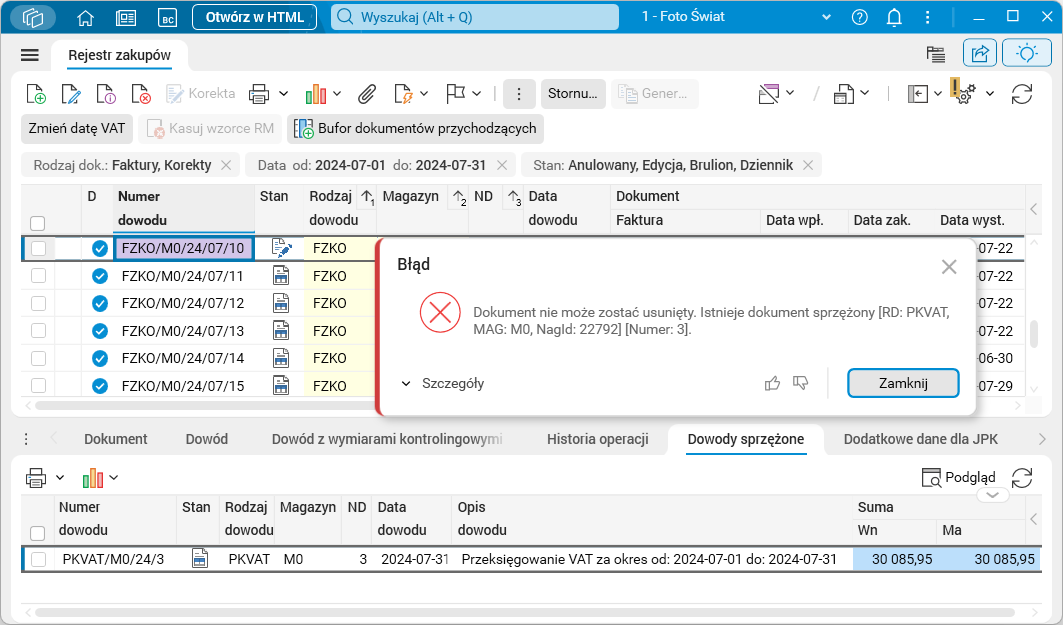
Task: Open the company selector dropdown arrow
Action: pos(826,18)
